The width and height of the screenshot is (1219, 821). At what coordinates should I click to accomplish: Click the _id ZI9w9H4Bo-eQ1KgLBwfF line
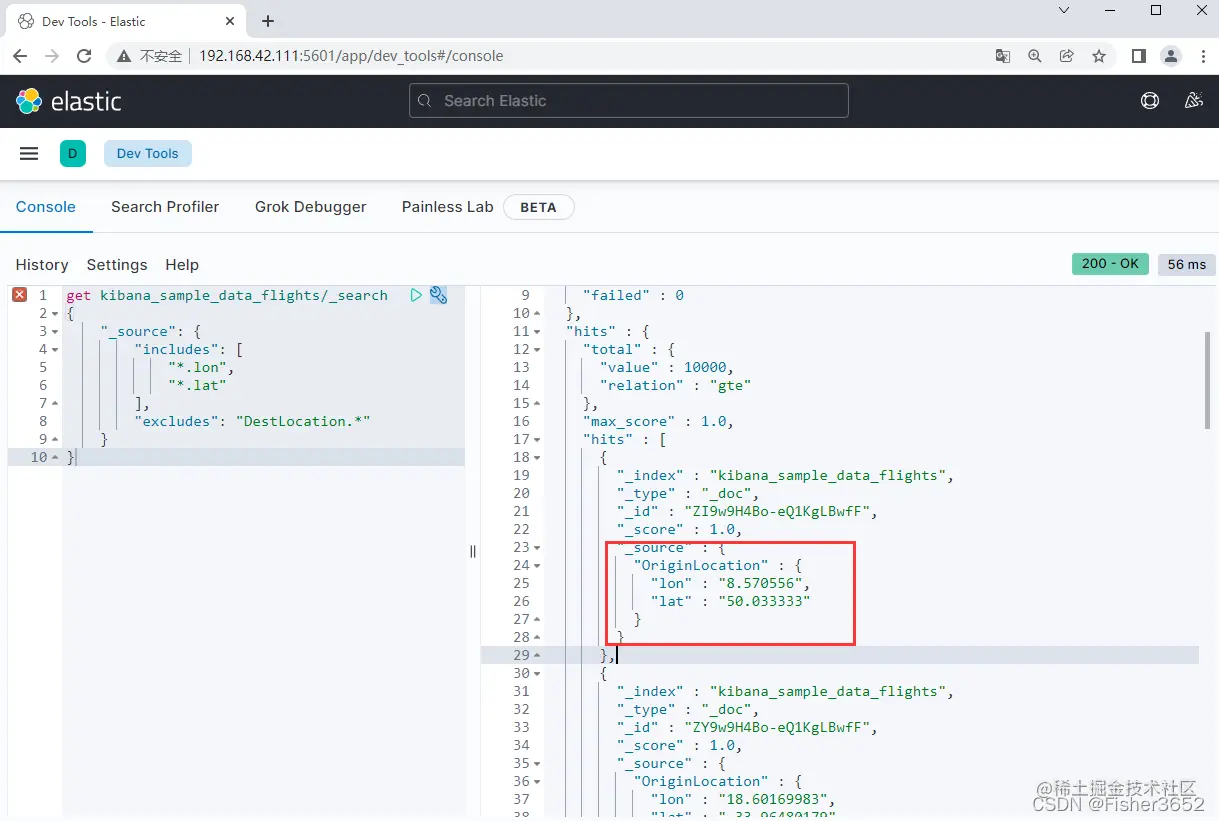click(747, 511)
